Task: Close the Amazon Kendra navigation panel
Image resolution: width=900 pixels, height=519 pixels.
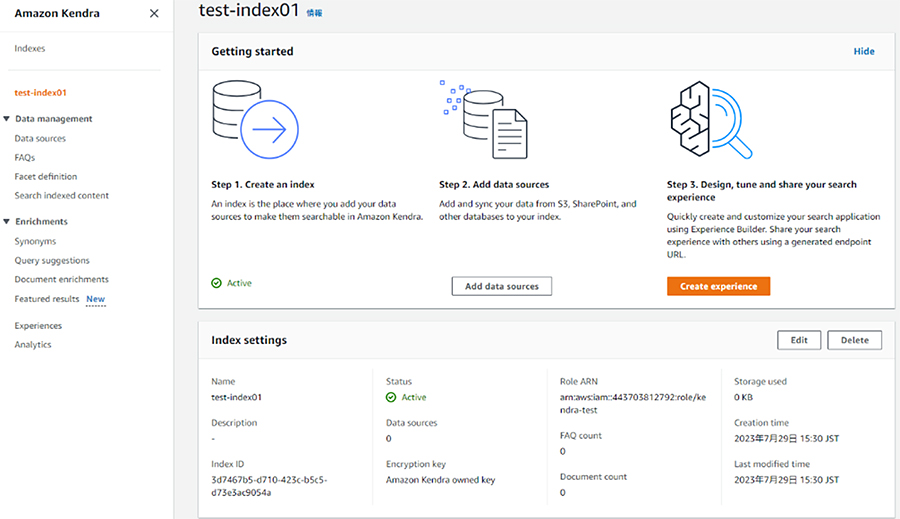Action: pos(154,13)
